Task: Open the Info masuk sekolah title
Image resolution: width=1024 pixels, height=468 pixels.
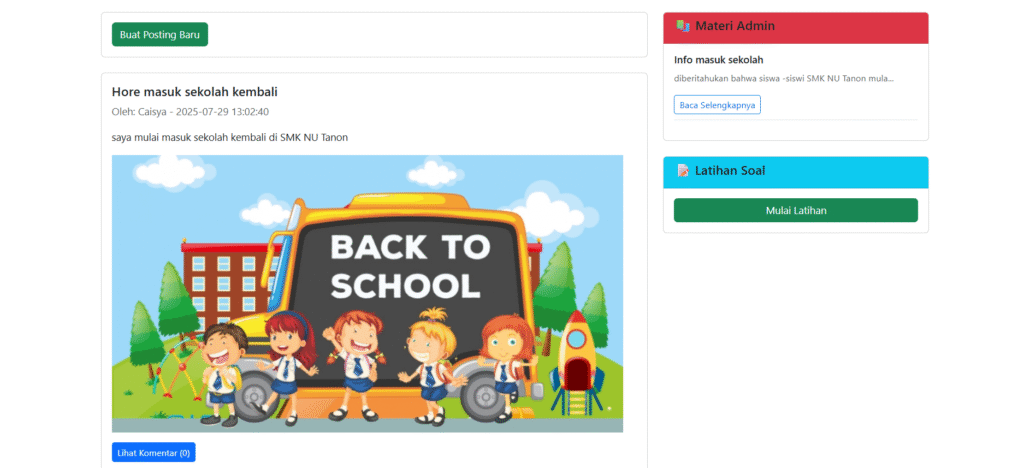Action: coord(718,60)
